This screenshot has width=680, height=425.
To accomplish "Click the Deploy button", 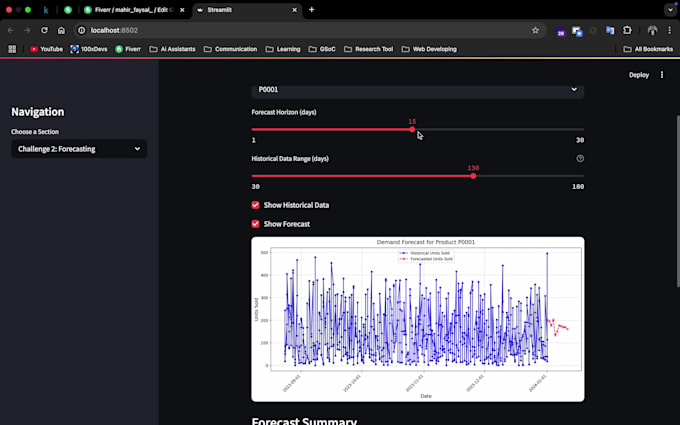I will click(x=639, y=75).
